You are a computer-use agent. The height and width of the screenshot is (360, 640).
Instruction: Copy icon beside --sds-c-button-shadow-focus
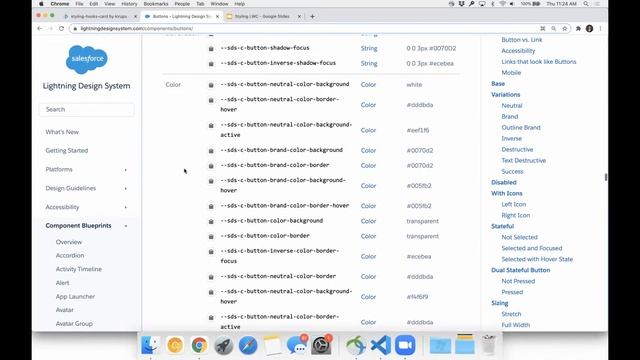tap(211, 49)
